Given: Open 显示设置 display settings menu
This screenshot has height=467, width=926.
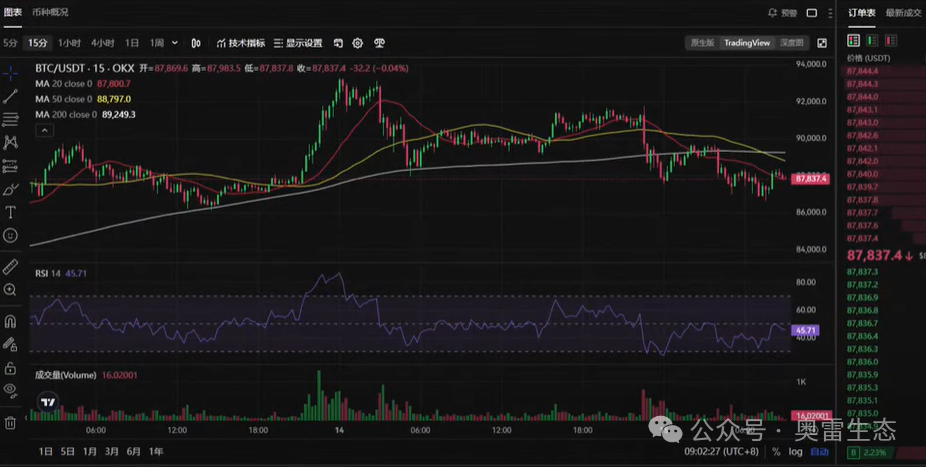Looking at the screenshot, I should tap(298, 43).
